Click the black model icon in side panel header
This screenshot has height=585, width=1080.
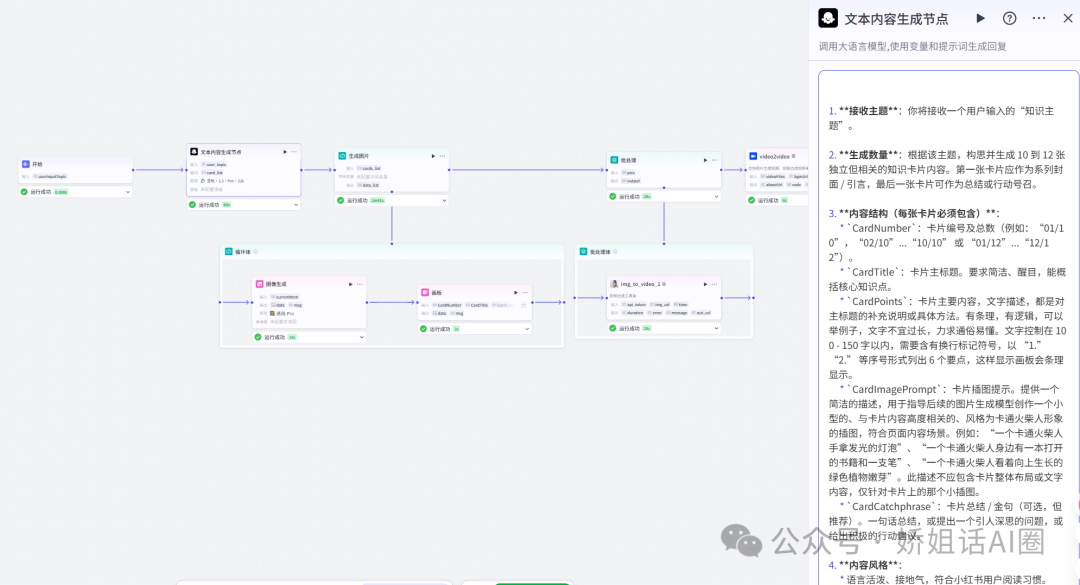(x=828, y=19)
